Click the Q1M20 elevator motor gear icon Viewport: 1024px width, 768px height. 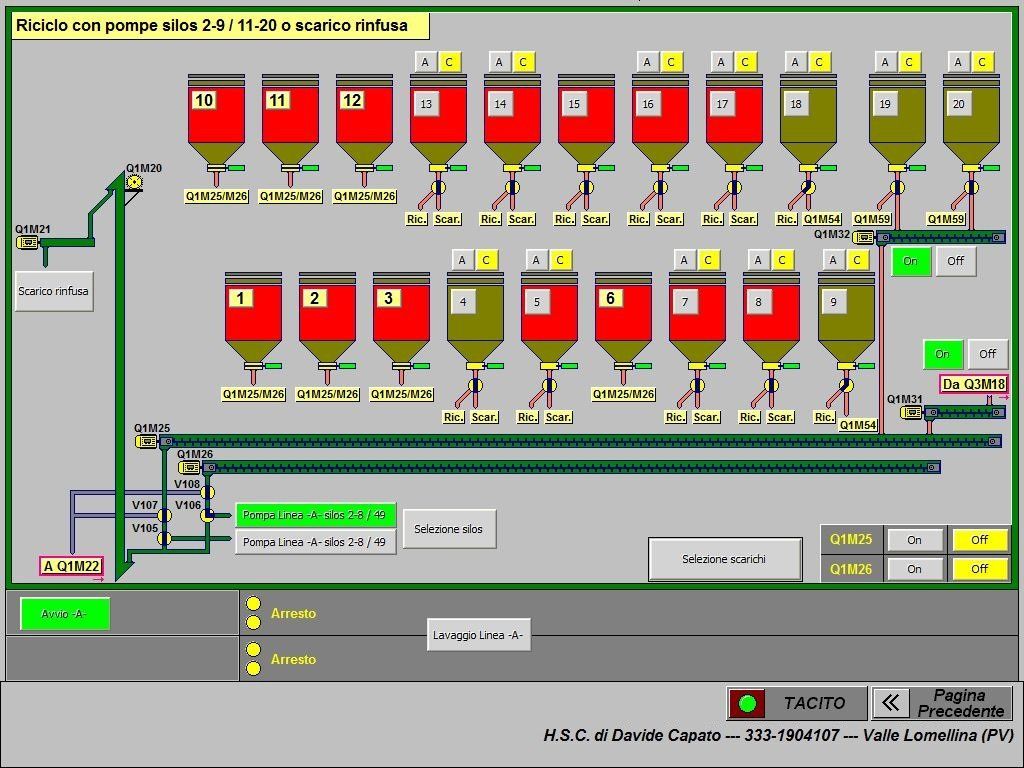134,182
